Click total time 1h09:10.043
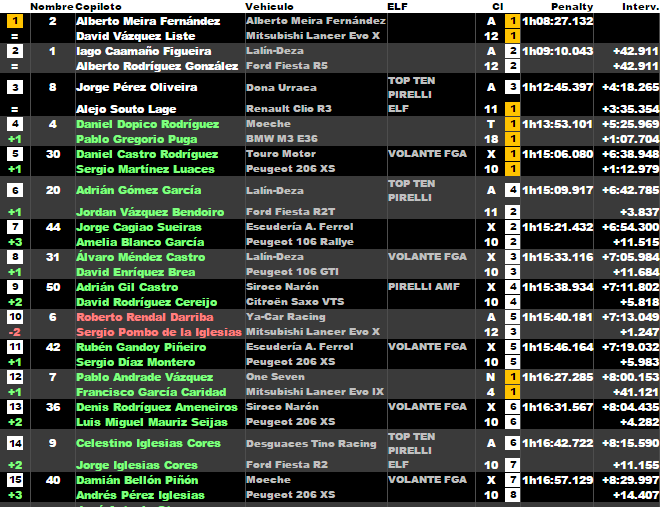The image size is (665, 507). click(x=557, y=51)
